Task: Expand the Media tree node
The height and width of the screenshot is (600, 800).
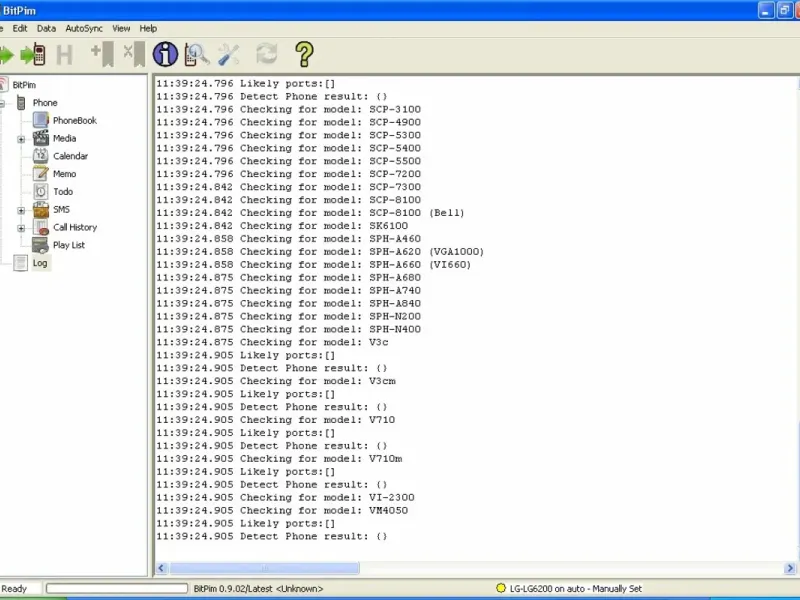Action: [21, 139]
